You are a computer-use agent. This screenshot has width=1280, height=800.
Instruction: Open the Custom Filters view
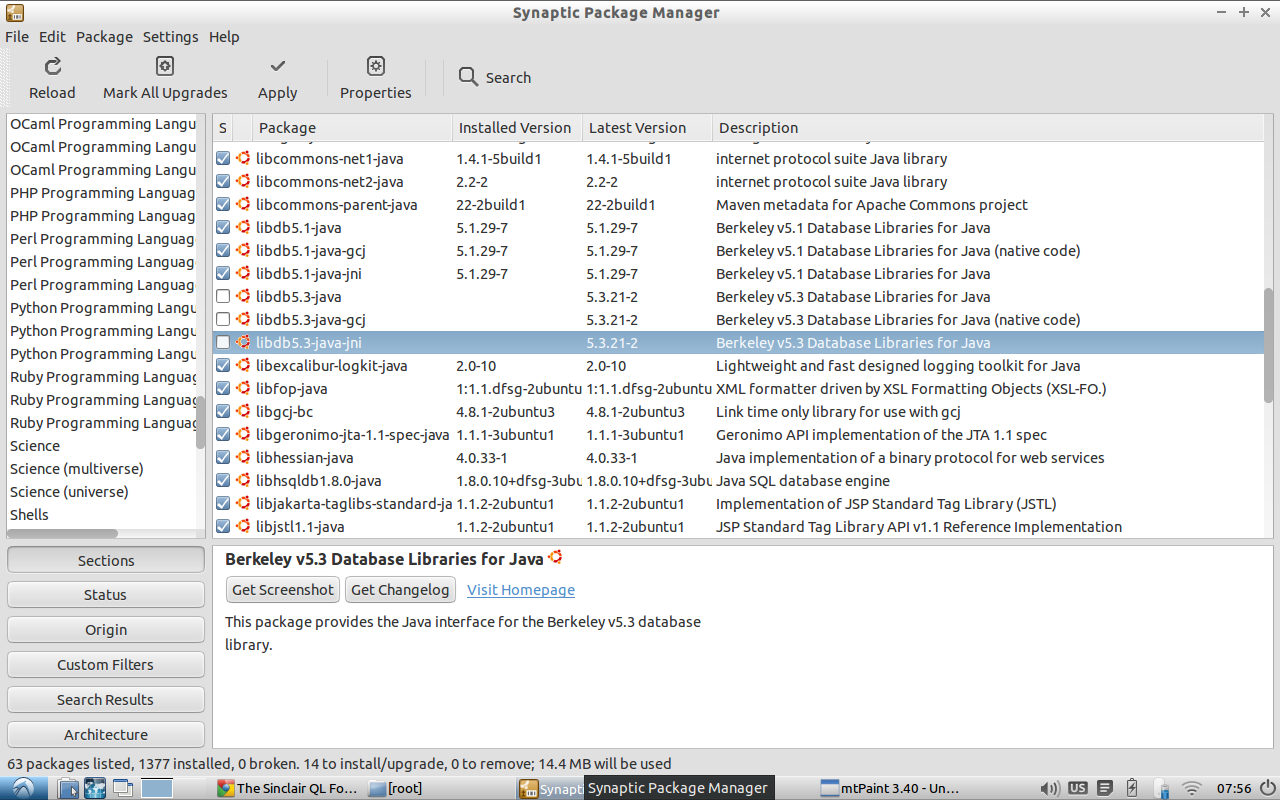(106, 664)
